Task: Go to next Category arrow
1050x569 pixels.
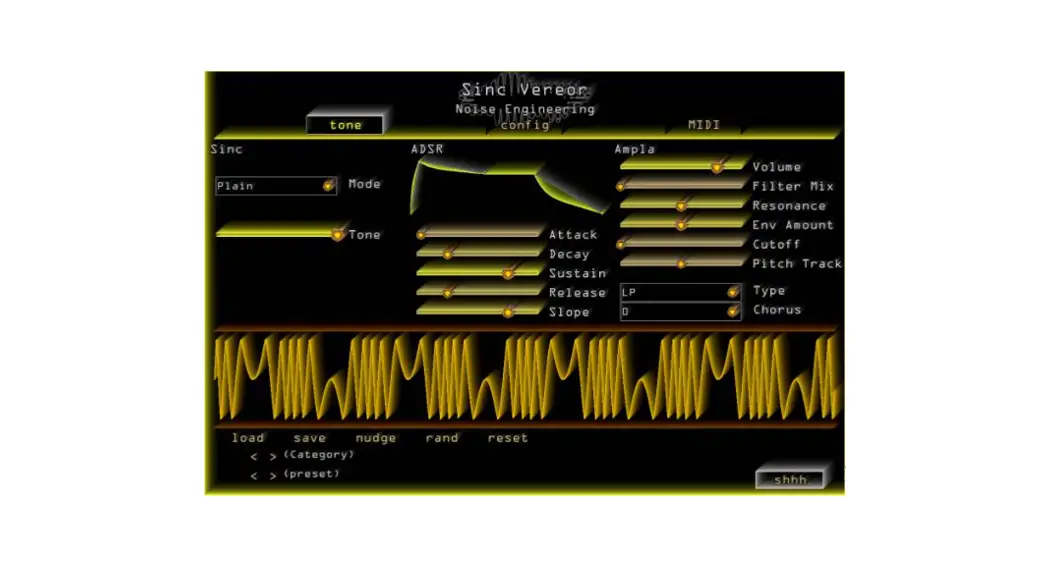Action: pos(273,456)
